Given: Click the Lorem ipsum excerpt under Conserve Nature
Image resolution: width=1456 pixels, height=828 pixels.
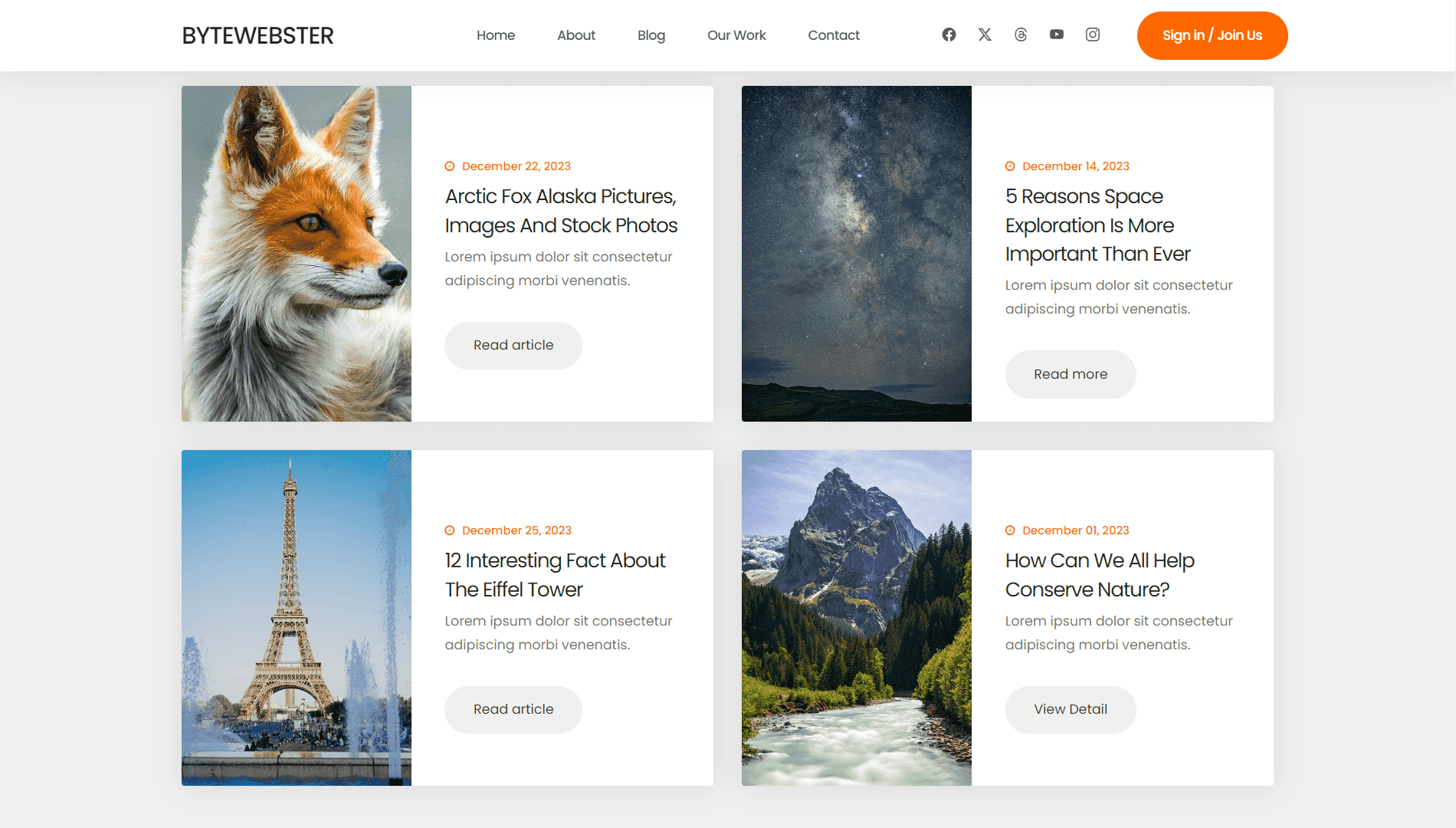Looking at the screenshot, I should pos(1119,633).
